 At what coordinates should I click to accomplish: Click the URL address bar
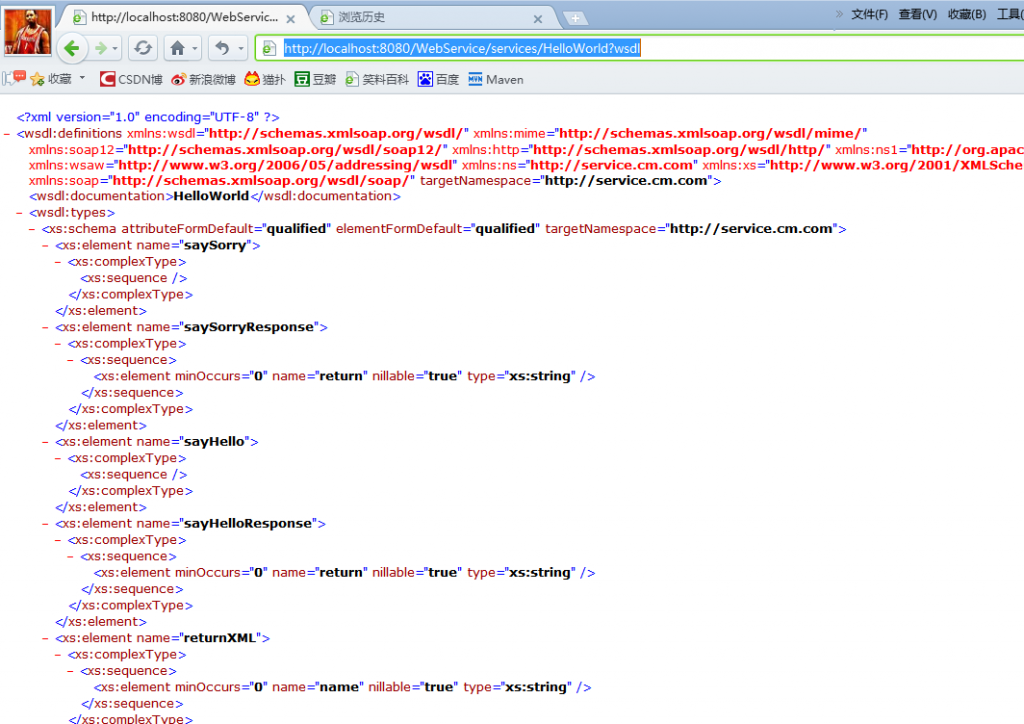point(640,48)
